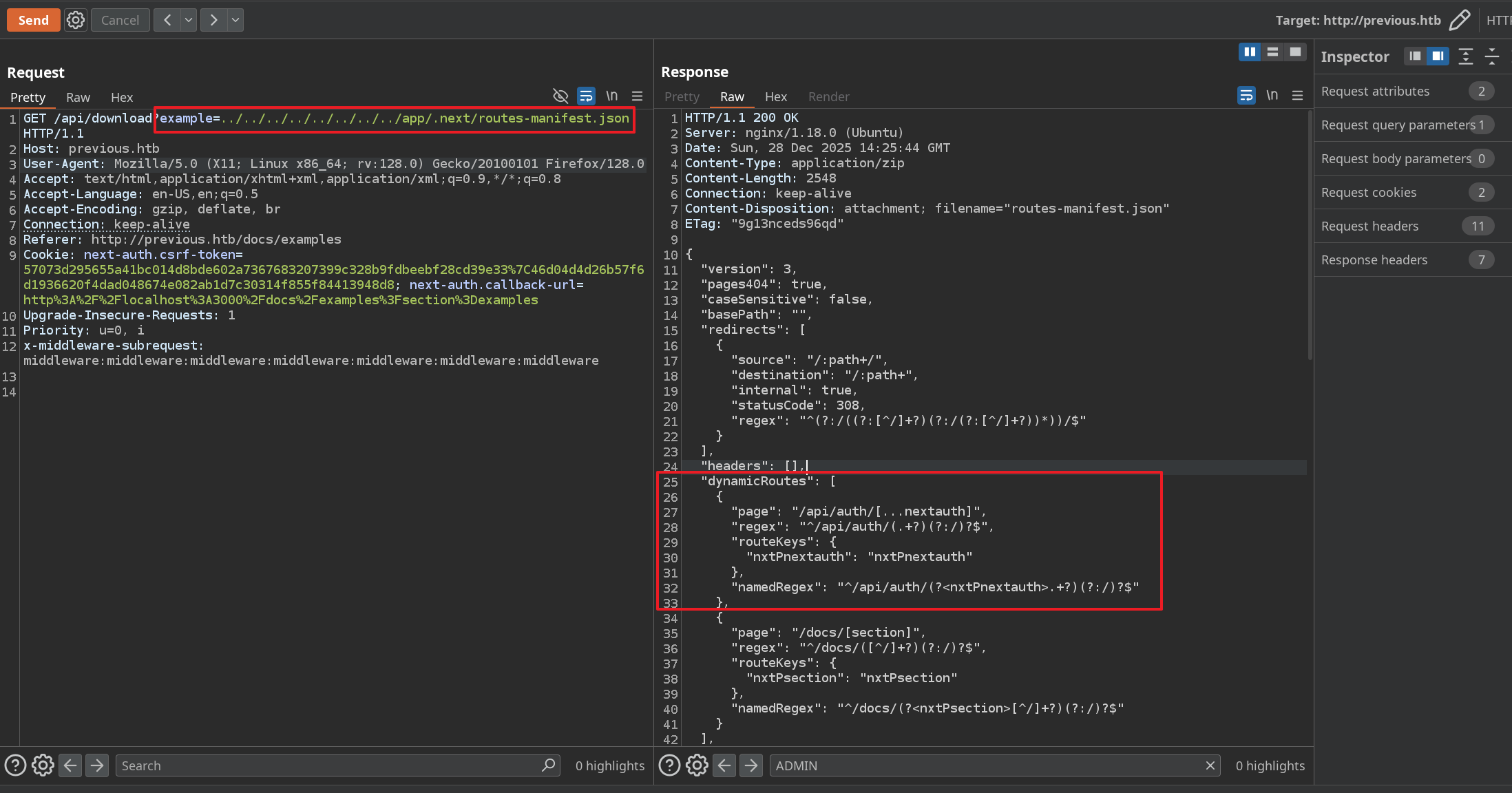This screenshot has width=1512, height=793.
Task: Toggle word wrap icon in Request panel
Action: click(x=586, y=96)
